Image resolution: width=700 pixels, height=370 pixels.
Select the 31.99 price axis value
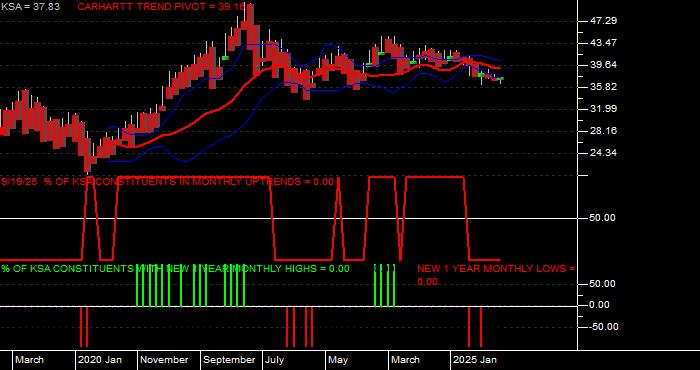coord(605,109)
